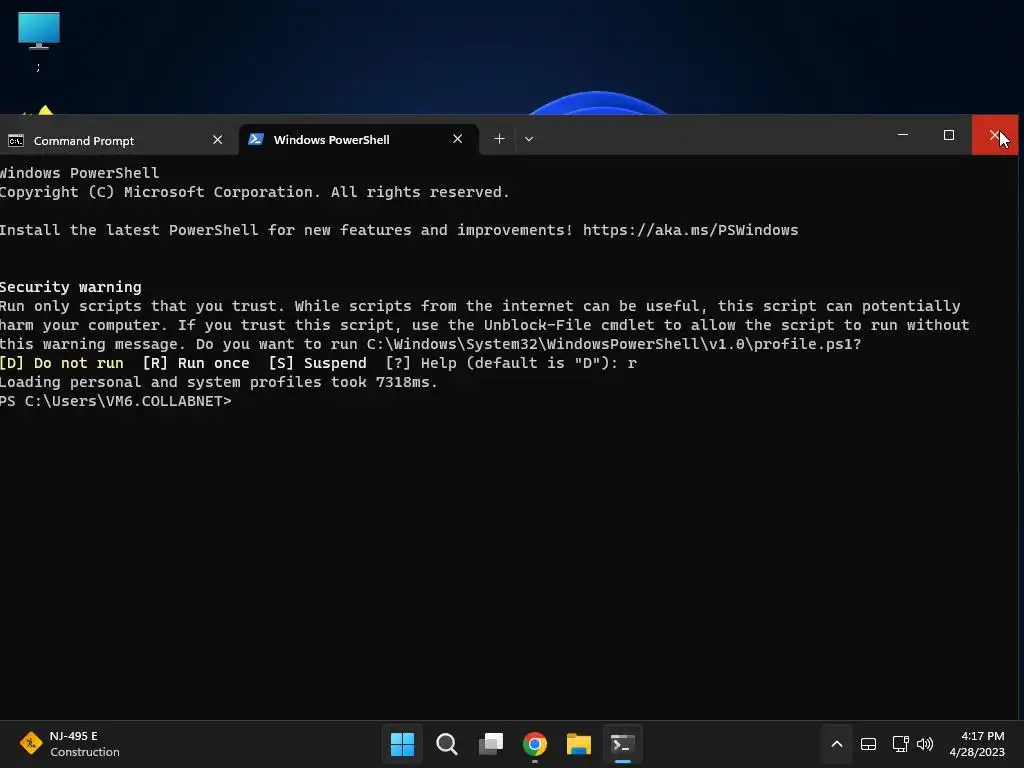Image resolution: width=1024 pixels, height=768 pixels.
Task: Click the profile.ps1 path text
Action: pos(614,344)
